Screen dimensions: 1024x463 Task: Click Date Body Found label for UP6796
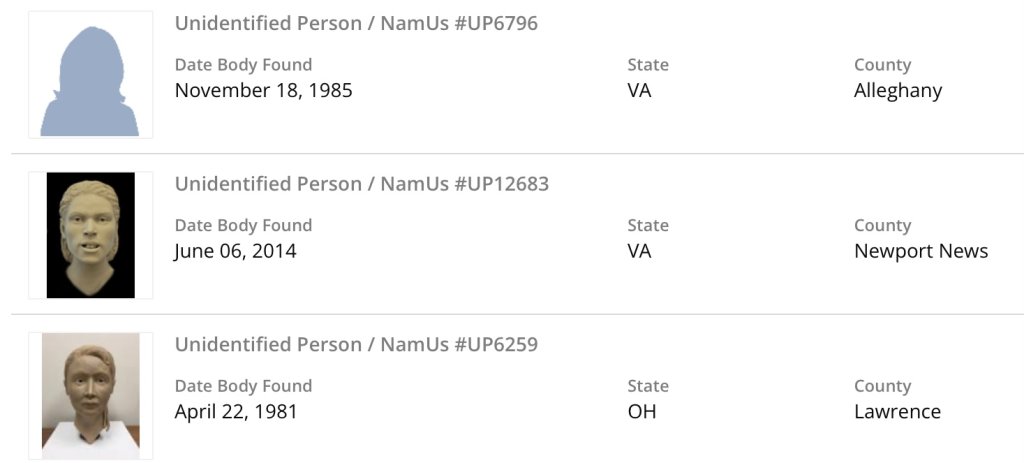tap(243, 65)
